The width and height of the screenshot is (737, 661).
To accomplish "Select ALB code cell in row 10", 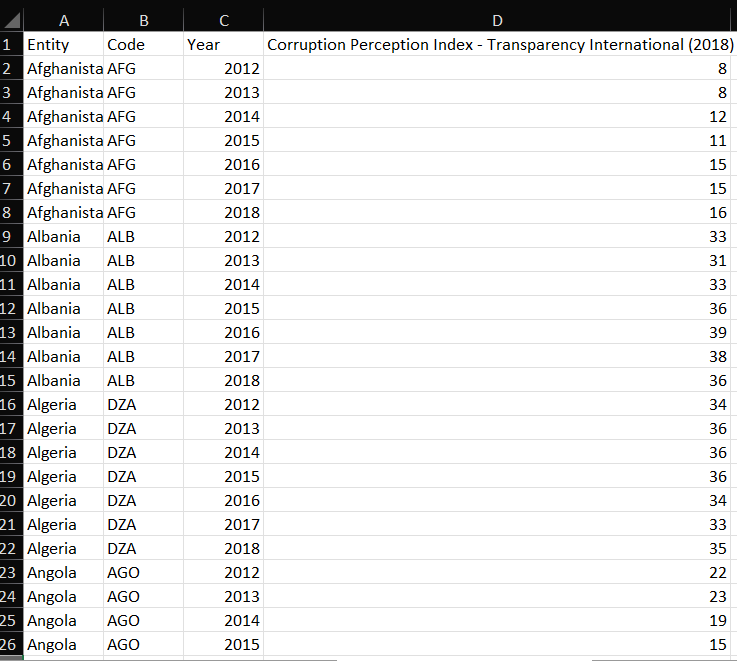I will [143, 260].
